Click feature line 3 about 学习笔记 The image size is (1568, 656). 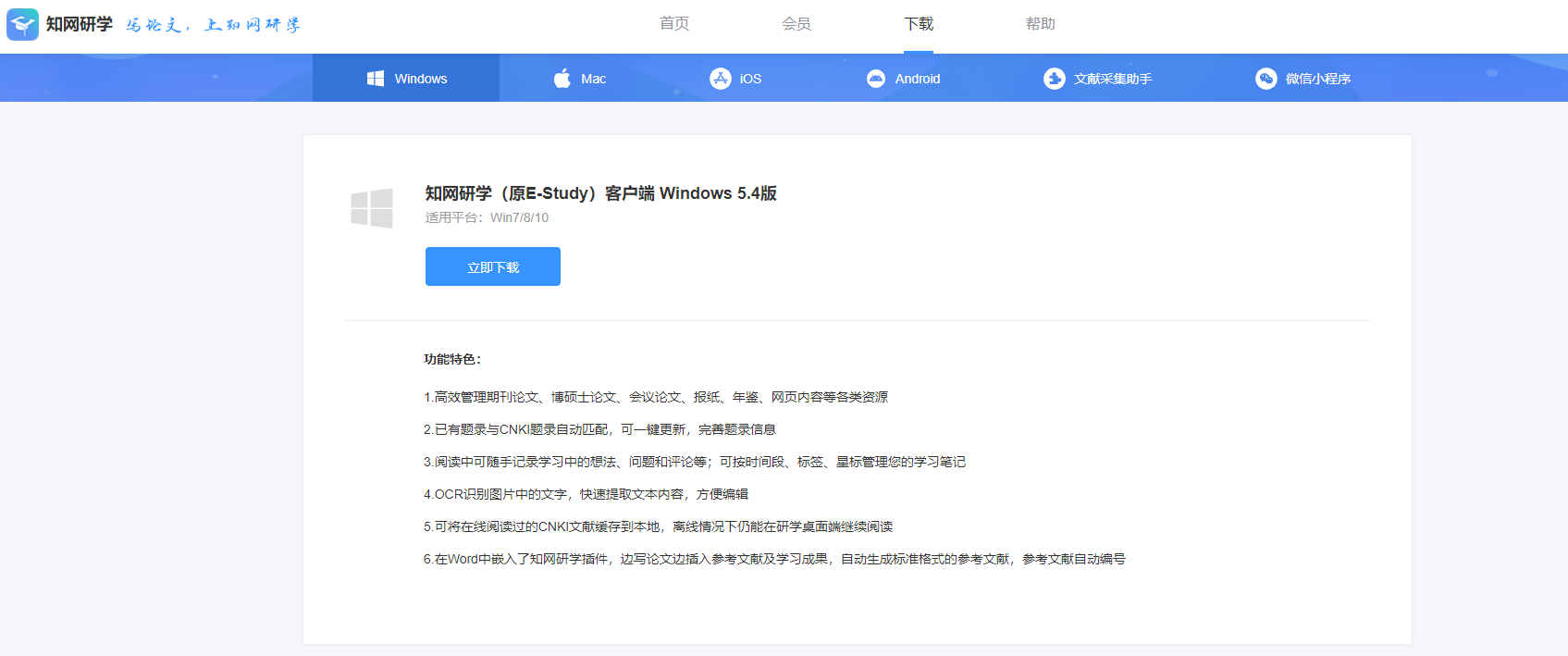695,462
